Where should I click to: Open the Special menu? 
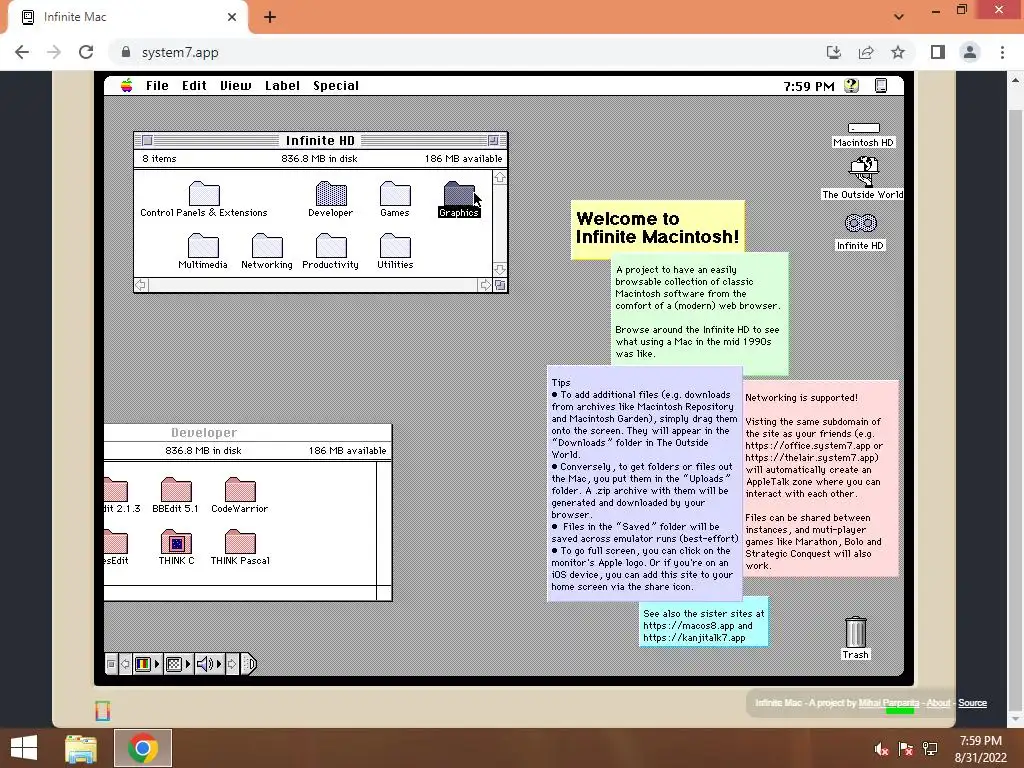pyautogui.click(x=336, y=86)
